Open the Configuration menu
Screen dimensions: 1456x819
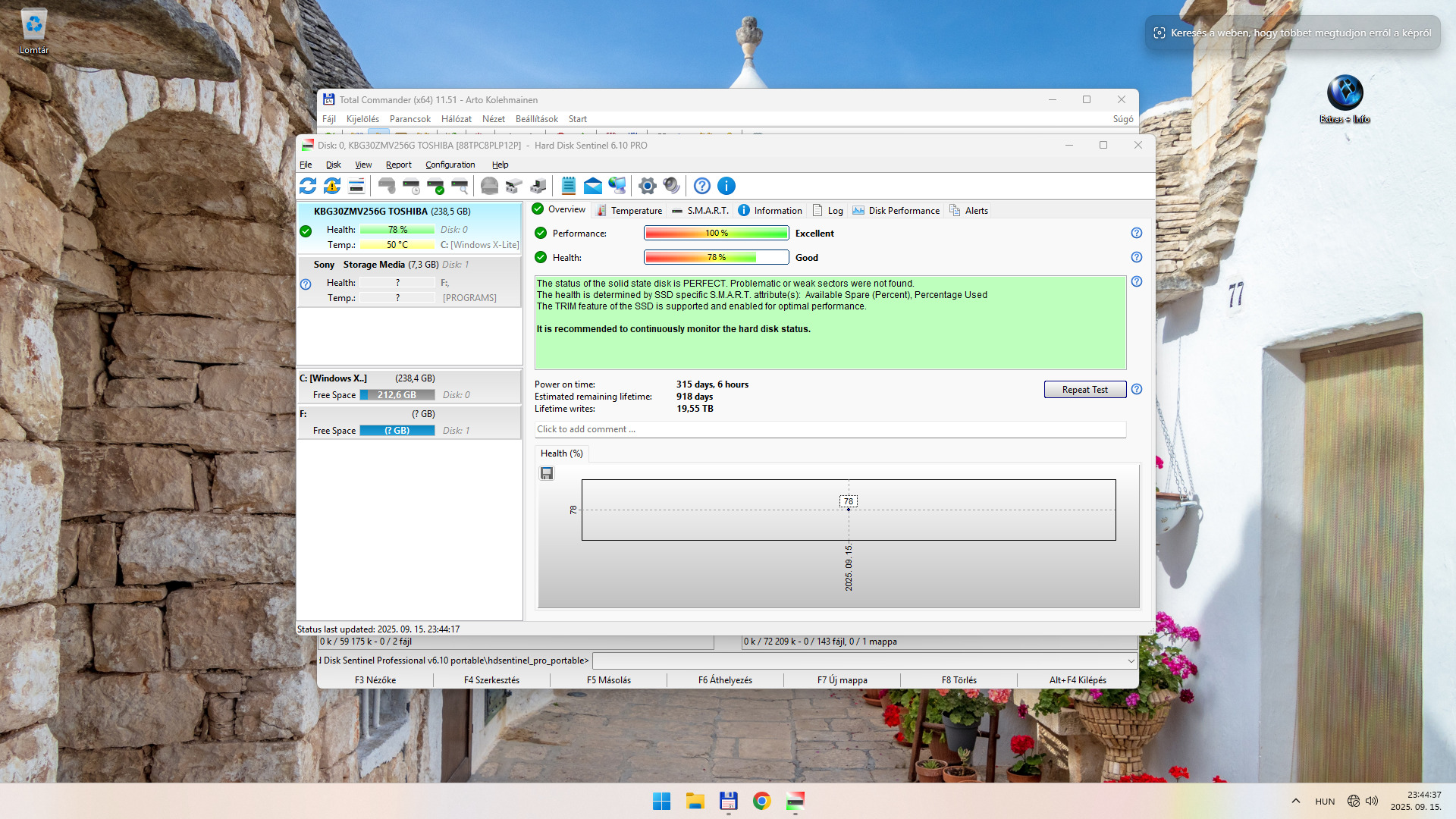[x=450, y=165]
